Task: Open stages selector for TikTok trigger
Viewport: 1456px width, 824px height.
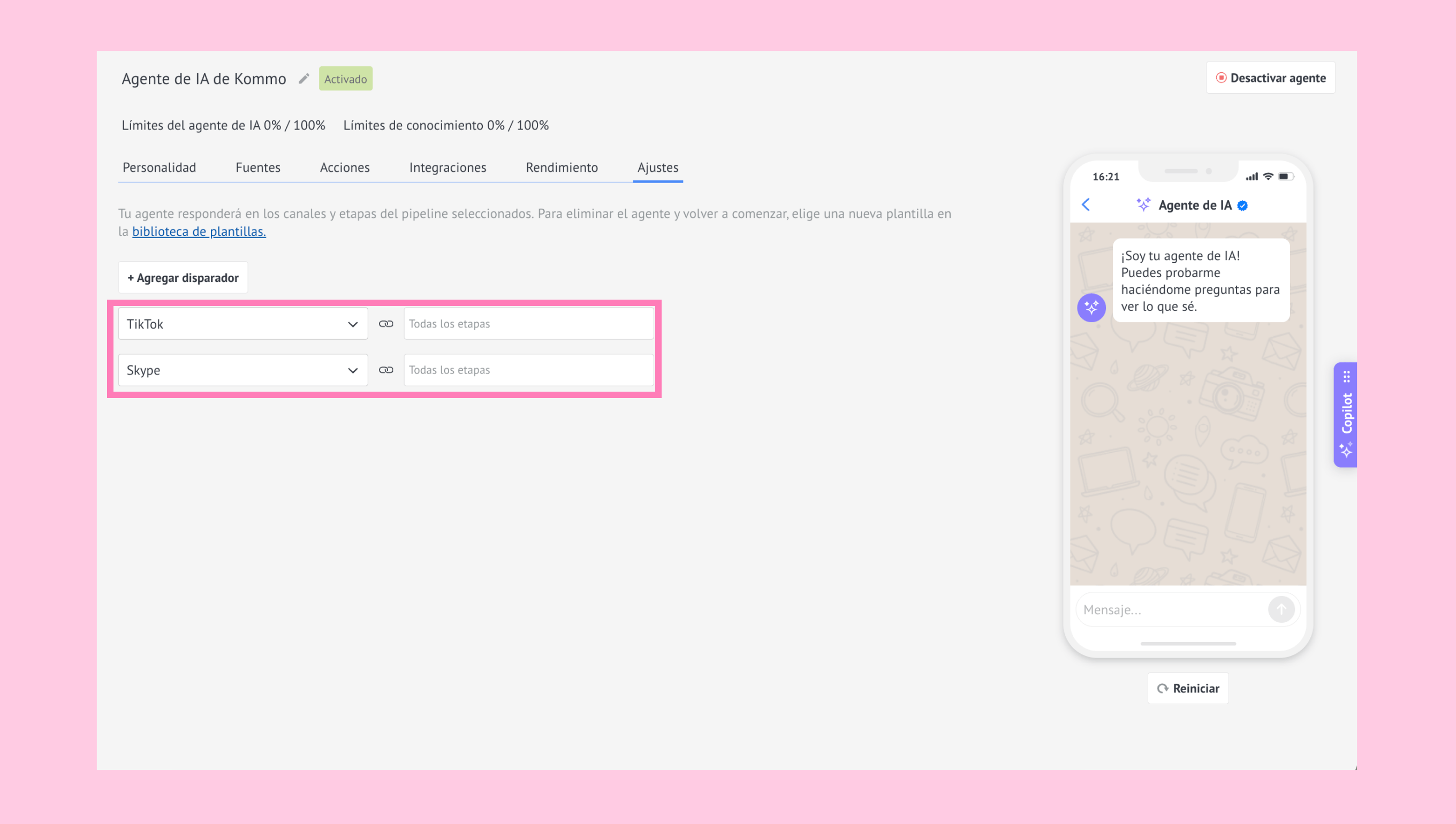Action: coord(528,324)
